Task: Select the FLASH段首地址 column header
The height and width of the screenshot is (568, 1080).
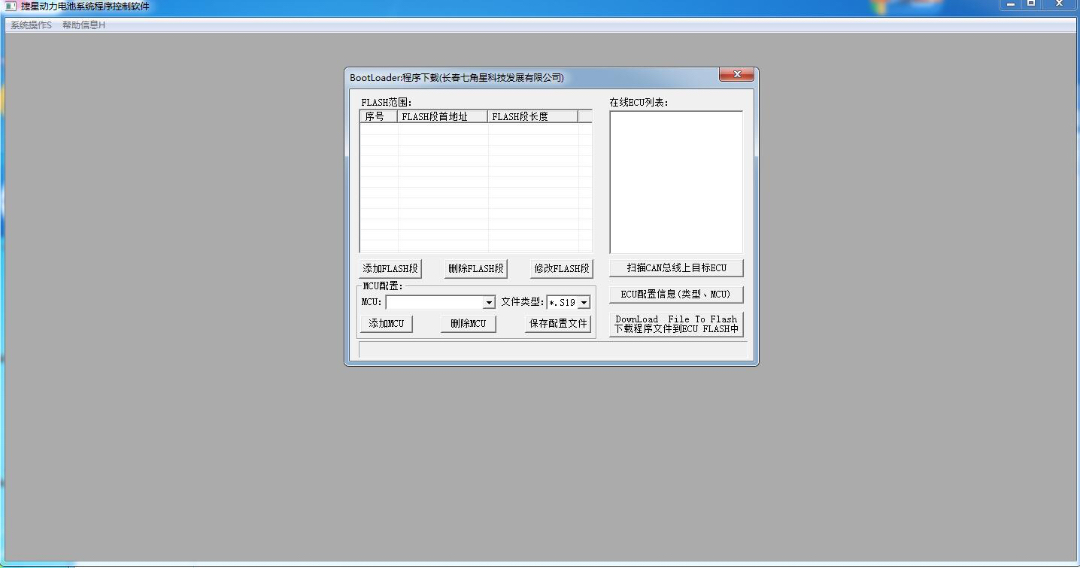Action: [442, 116]
